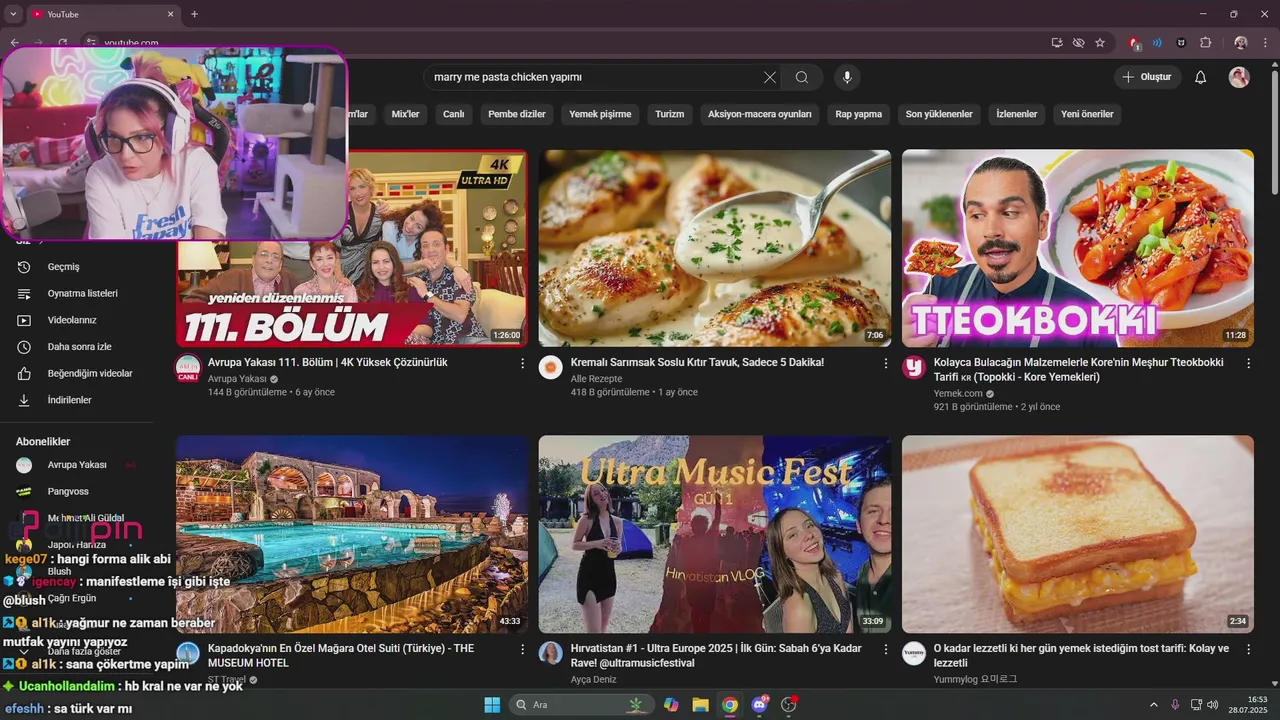Click the search magnifier button
The width and height of the screenshot is (1280, 720).
802,77
